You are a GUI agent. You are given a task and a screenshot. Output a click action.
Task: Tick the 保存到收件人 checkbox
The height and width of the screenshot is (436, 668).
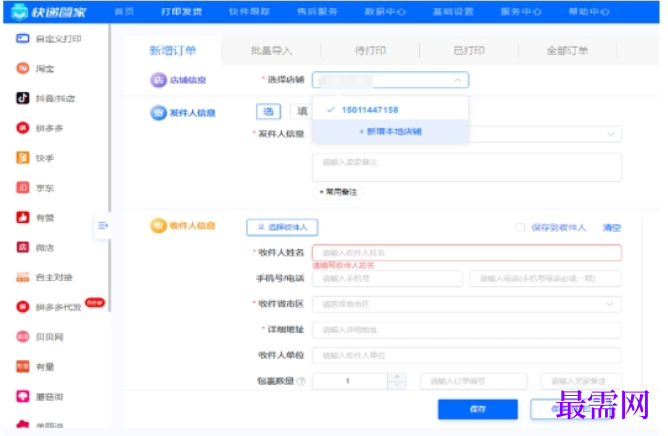click(x=520, y=228)
